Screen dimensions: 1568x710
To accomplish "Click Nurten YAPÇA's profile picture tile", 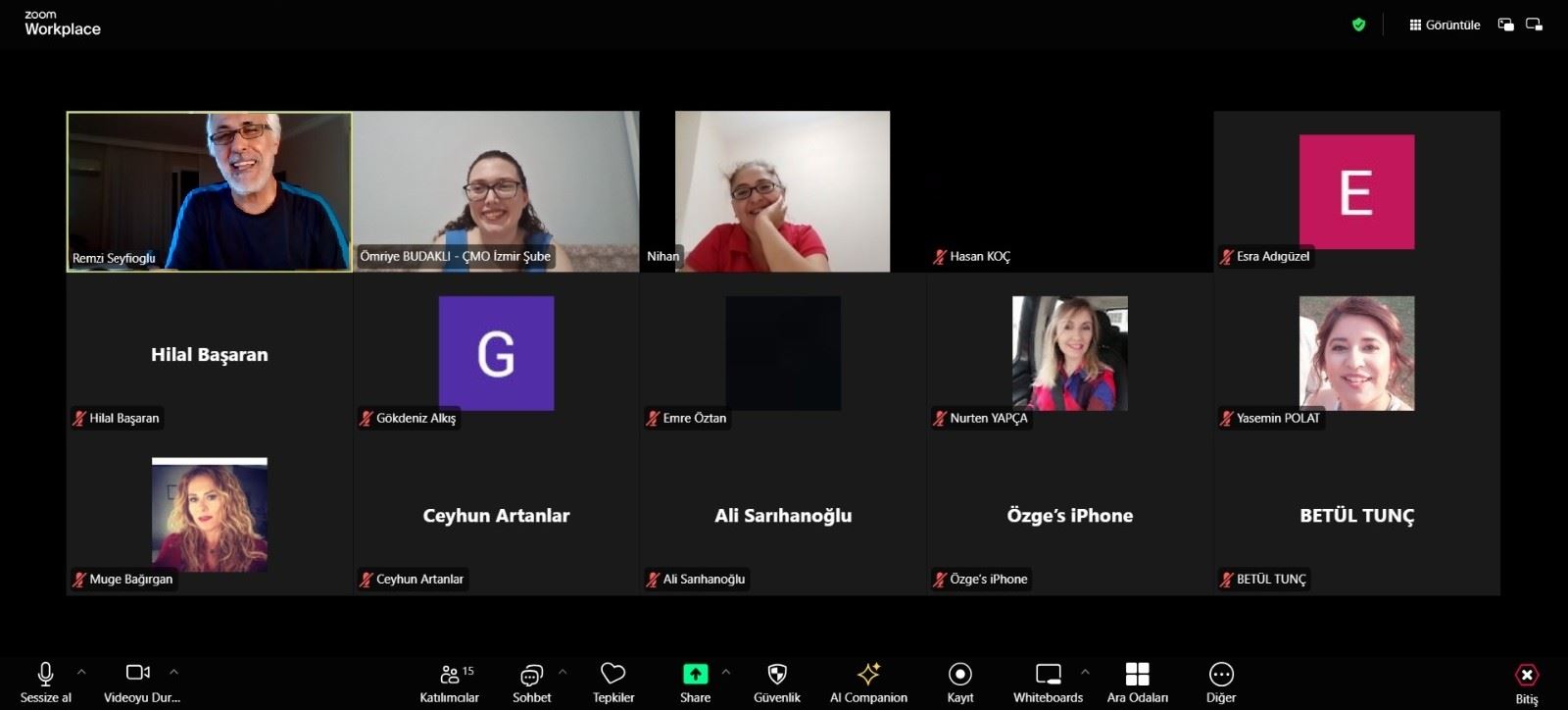I will 1069,353.
